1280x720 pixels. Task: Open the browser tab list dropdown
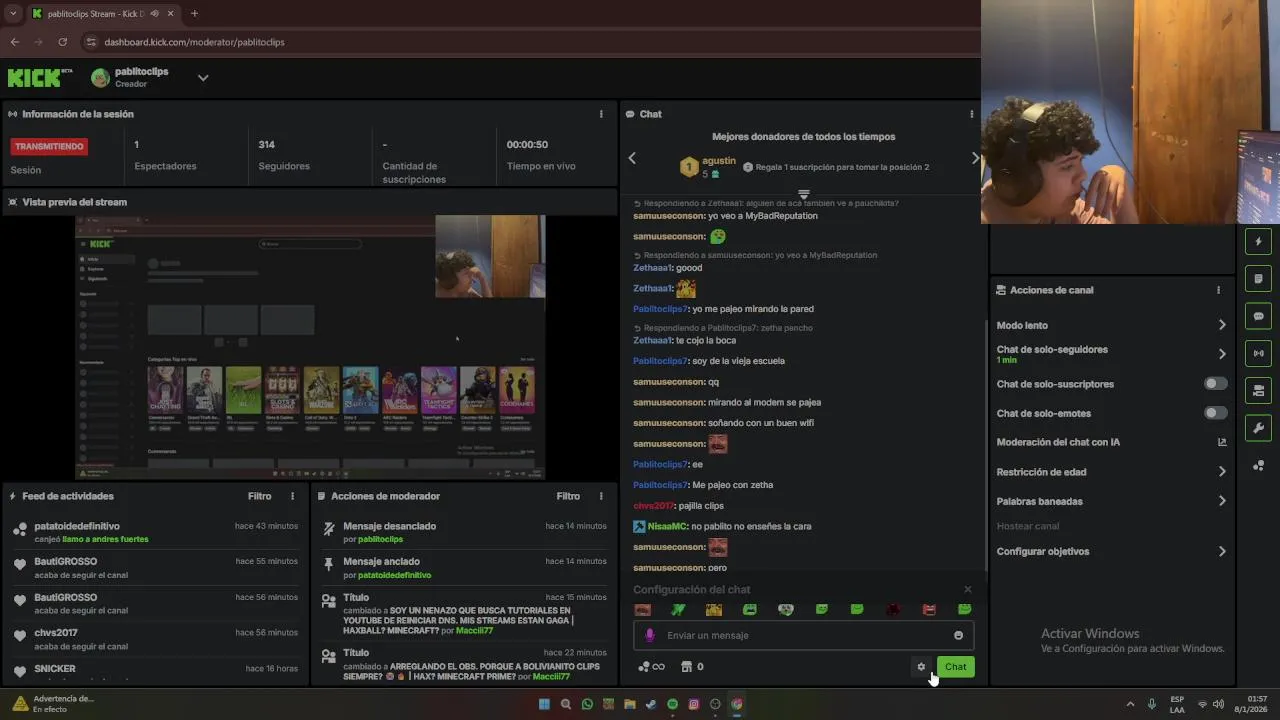tap(13, 13)
